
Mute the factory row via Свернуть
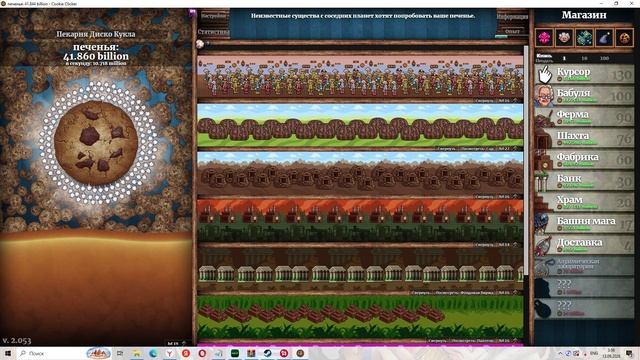point(484,245)
